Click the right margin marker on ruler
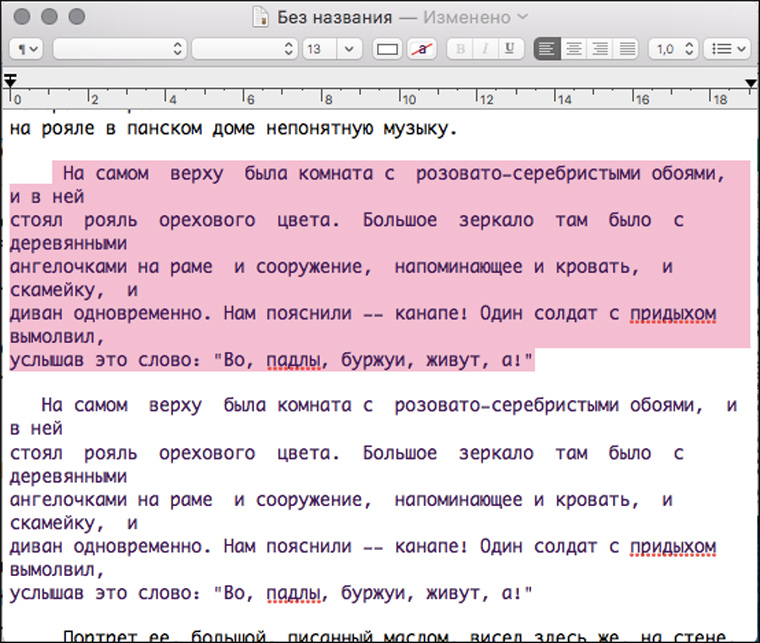This screenshot has height=643, width=760. [x=750, y=83]
